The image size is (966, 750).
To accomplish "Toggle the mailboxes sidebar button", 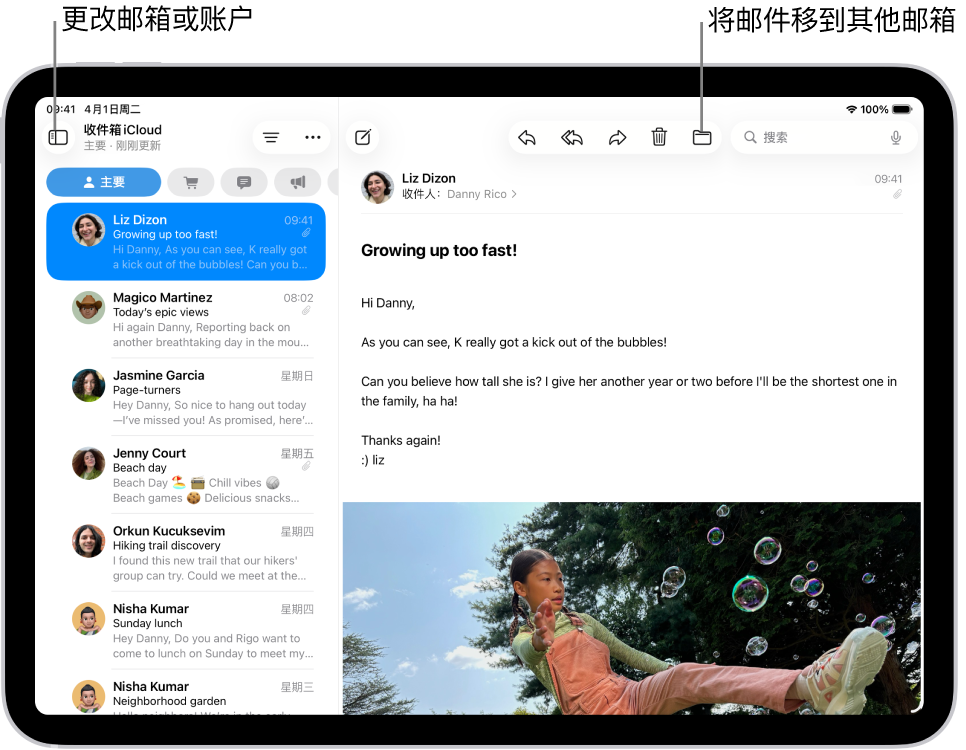I will 59,137.
